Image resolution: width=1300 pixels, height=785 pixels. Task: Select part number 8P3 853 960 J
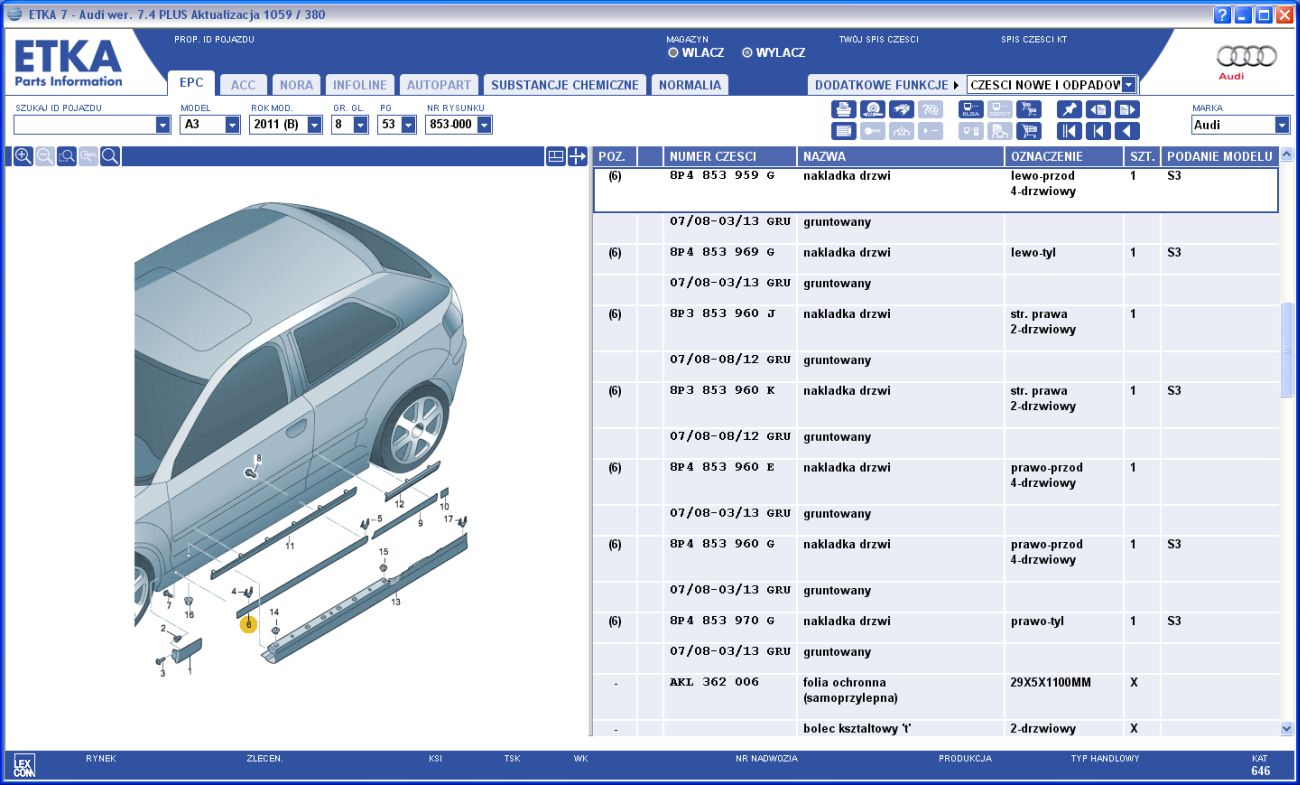[x=722, y=314]
